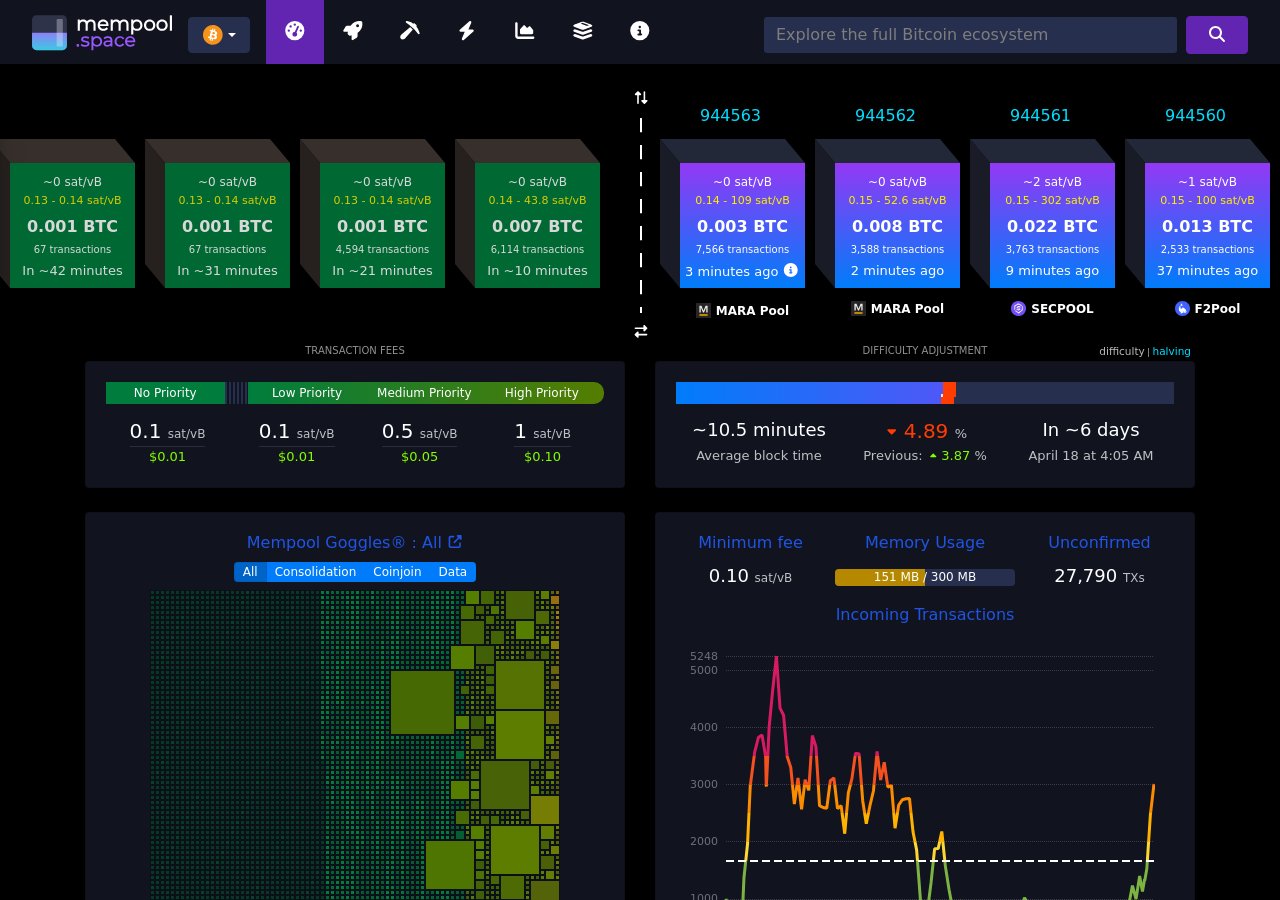Screen dimensions: 1280x900
Task: Open documentation via the info circle icon
Action: point(639,31)
